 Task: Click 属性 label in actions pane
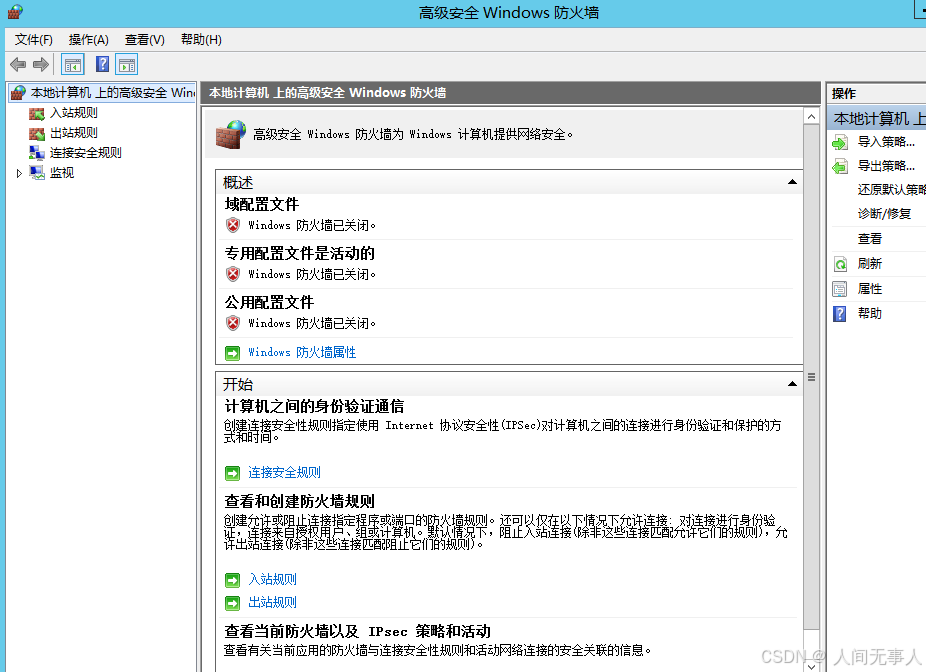[869, 289]
